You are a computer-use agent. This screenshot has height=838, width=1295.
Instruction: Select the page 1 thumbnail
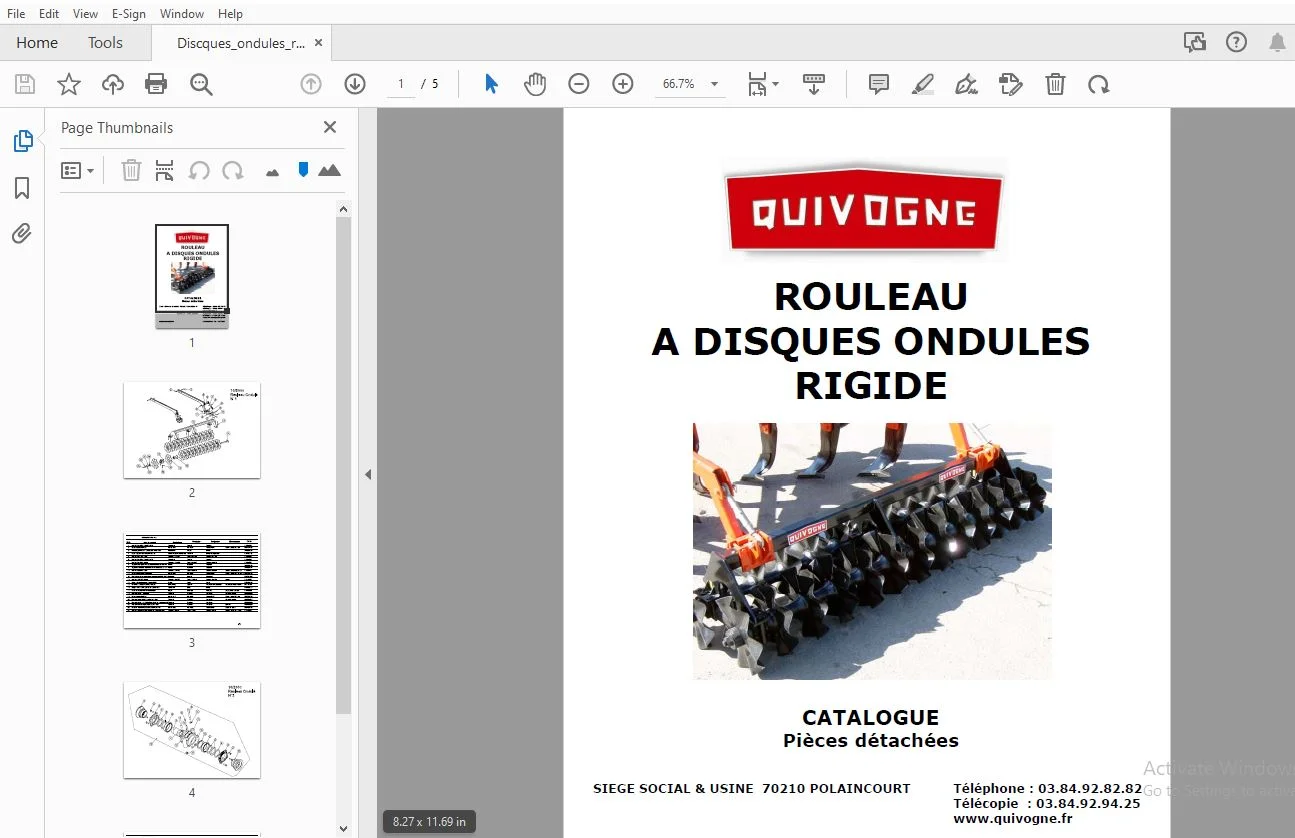coord(192,276)
